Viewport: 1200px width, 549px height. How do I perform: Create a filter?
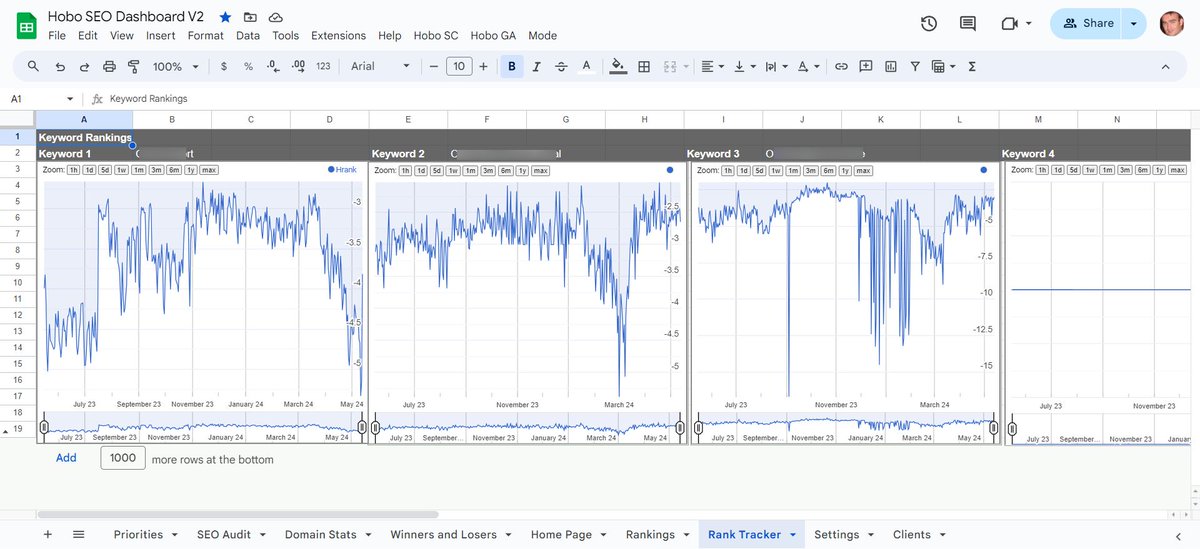915,66
